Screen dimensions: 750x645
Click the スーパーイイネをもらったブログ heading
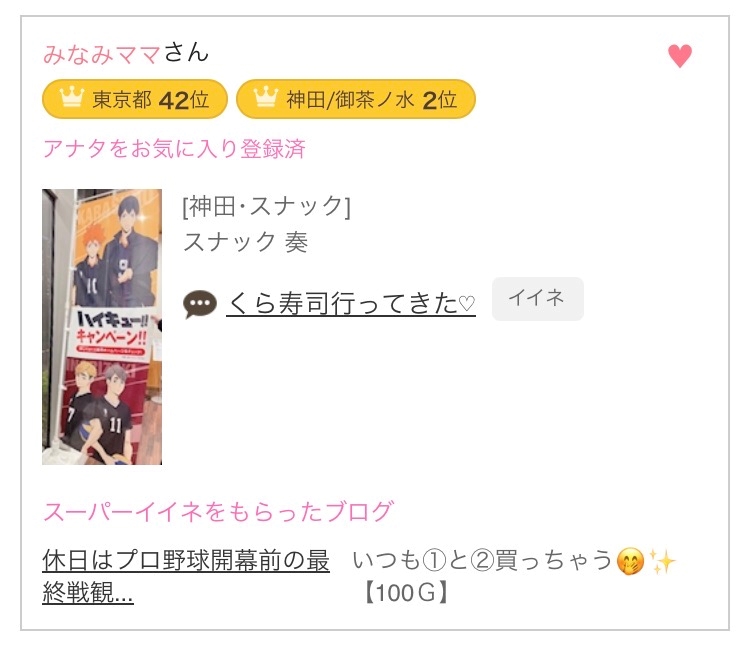[x=219, y=512]
